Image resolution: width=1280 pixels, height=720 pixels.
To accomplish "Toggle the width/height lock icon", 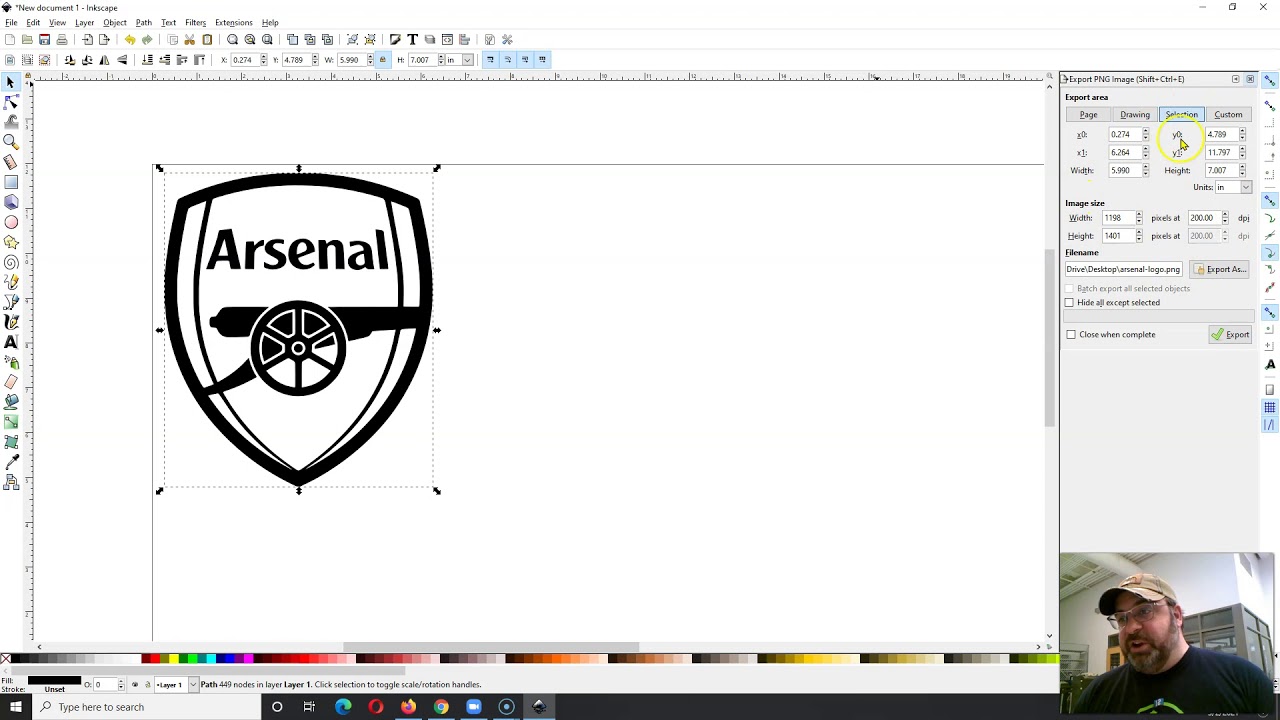I will (x=382, y=60).
